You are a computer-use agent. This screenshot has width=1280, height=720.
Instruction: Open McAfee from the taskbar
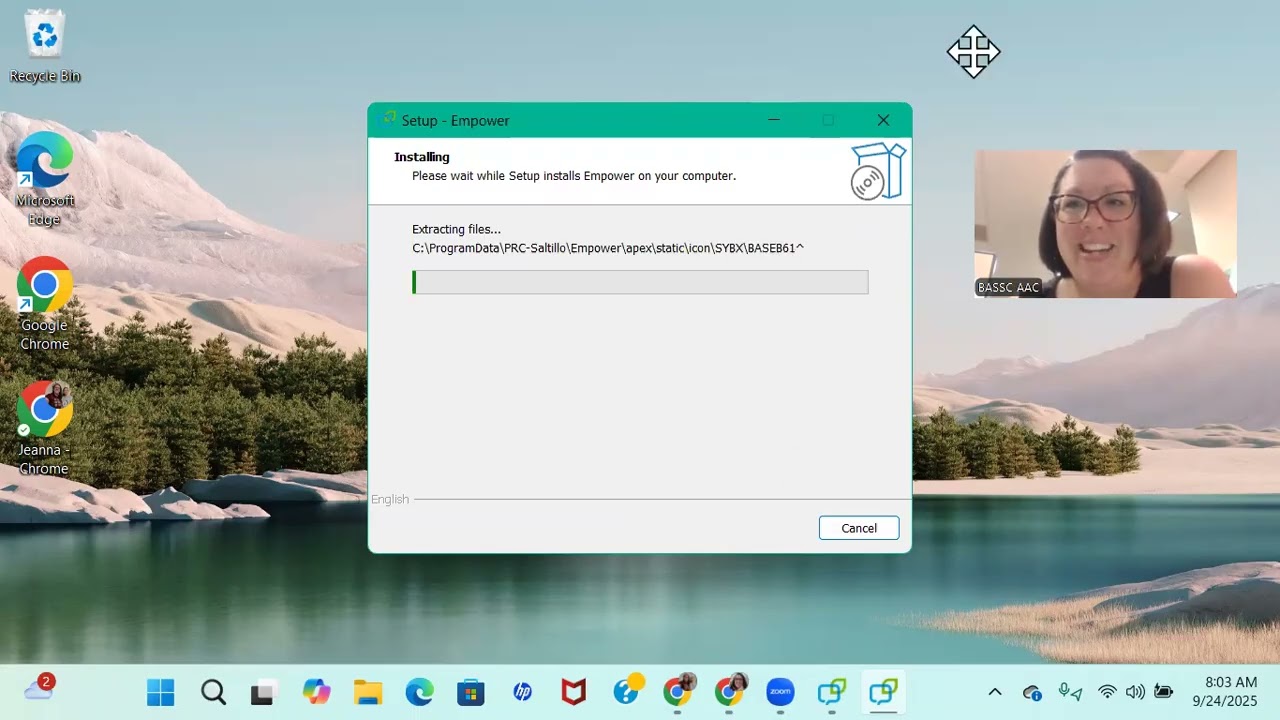click(573, 692)
